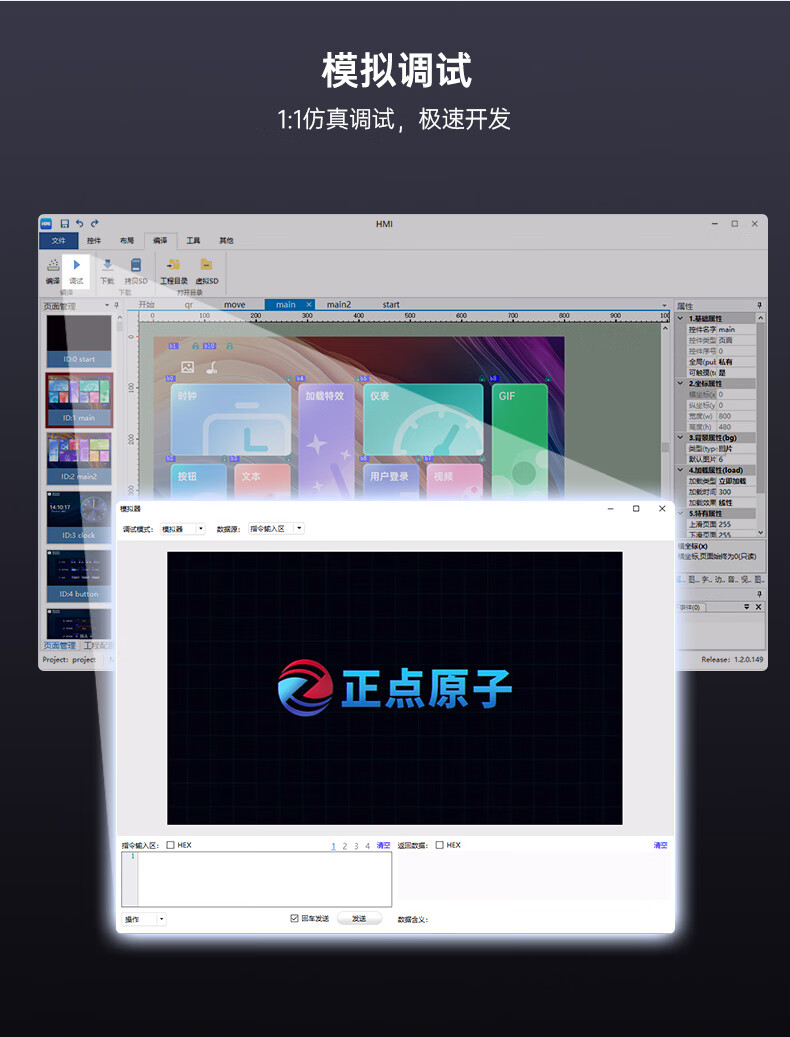Image resolution: width=790 pixels, height=1037 pixels.
Task: Click the GIF card on canvas
Action: click(x=520, y=440)
